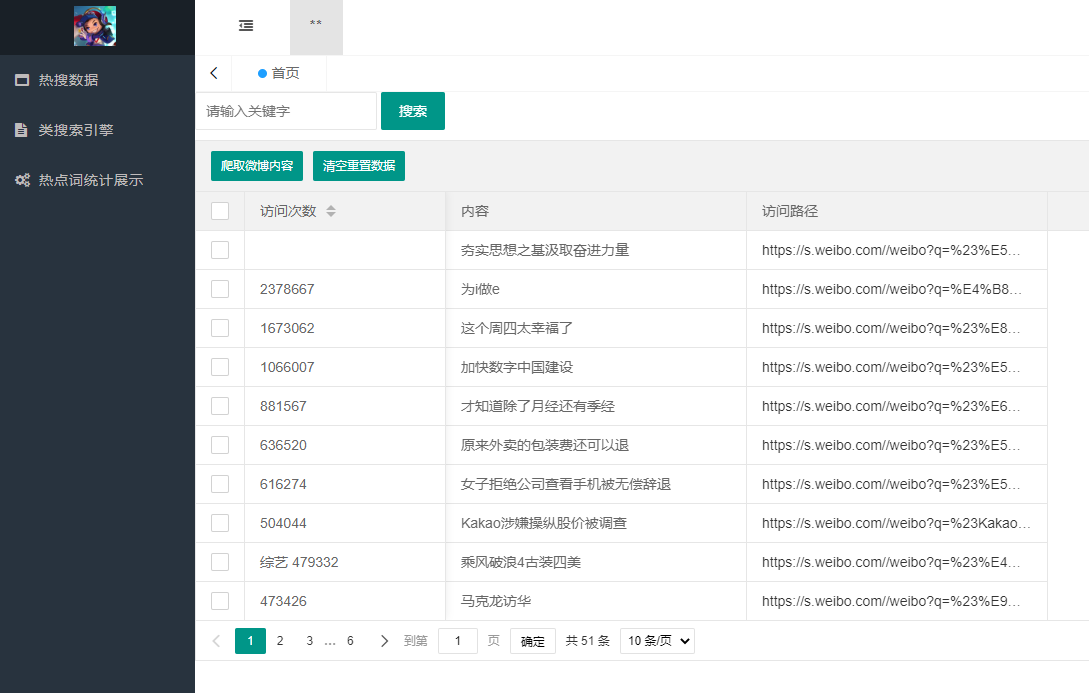Select the checkbox for 马龙龙访华
This screenshot has height=693, width=1089.
(x=219, y=600)
